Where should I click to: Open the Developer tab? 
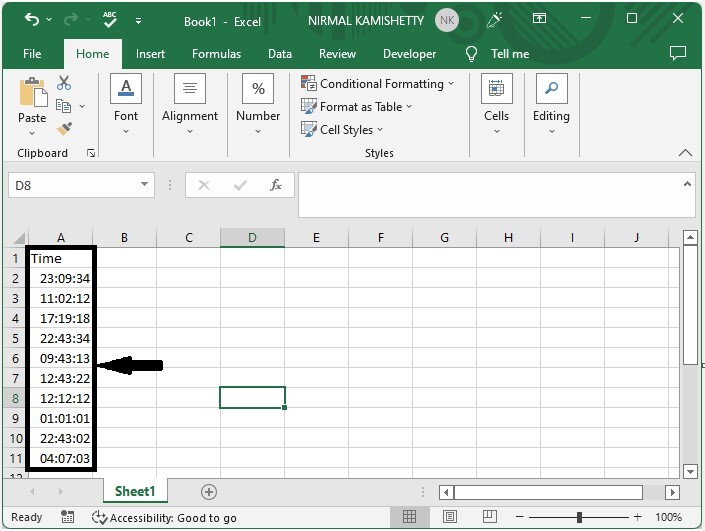point(409,54)
